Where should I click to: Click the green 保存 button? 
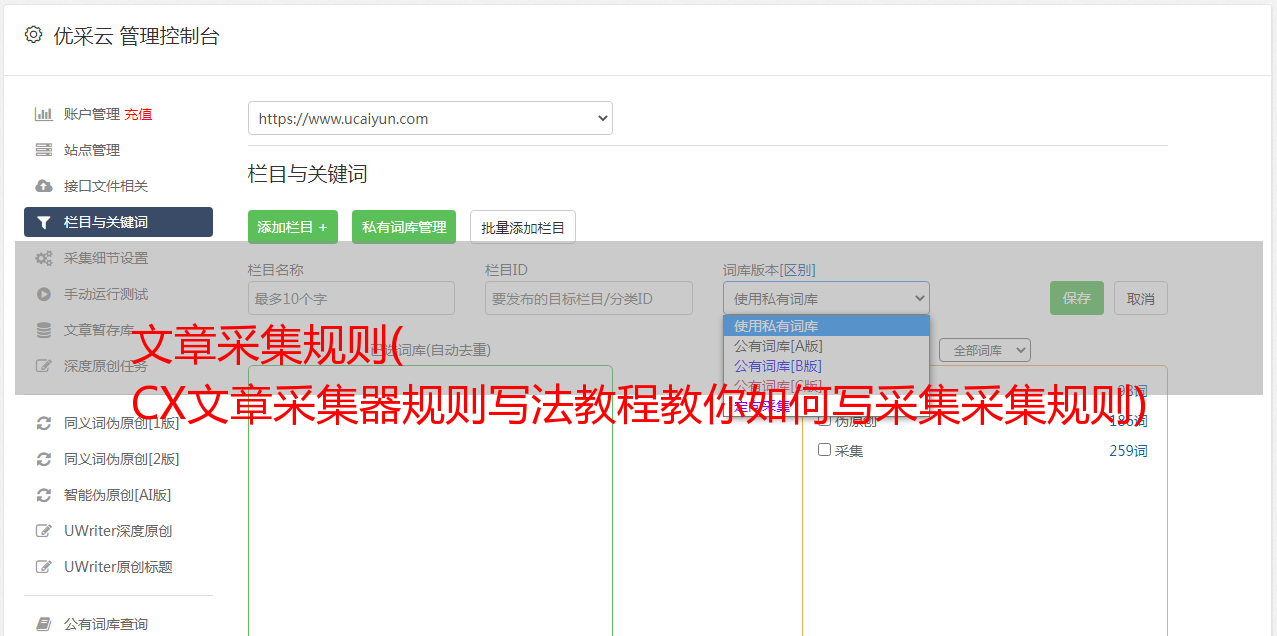pyautogui.click(x=1077, y=298)
